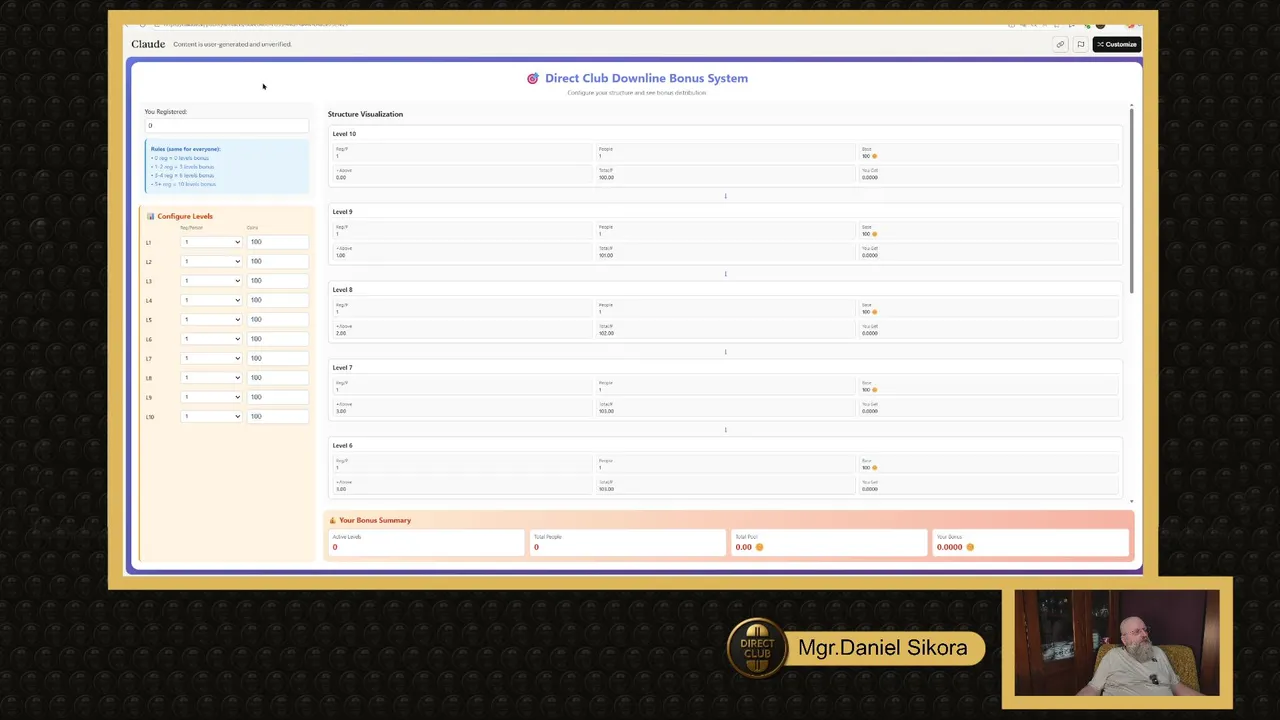
Task: Click the Direct Club logo badge
Action: (x=757, y=648)
